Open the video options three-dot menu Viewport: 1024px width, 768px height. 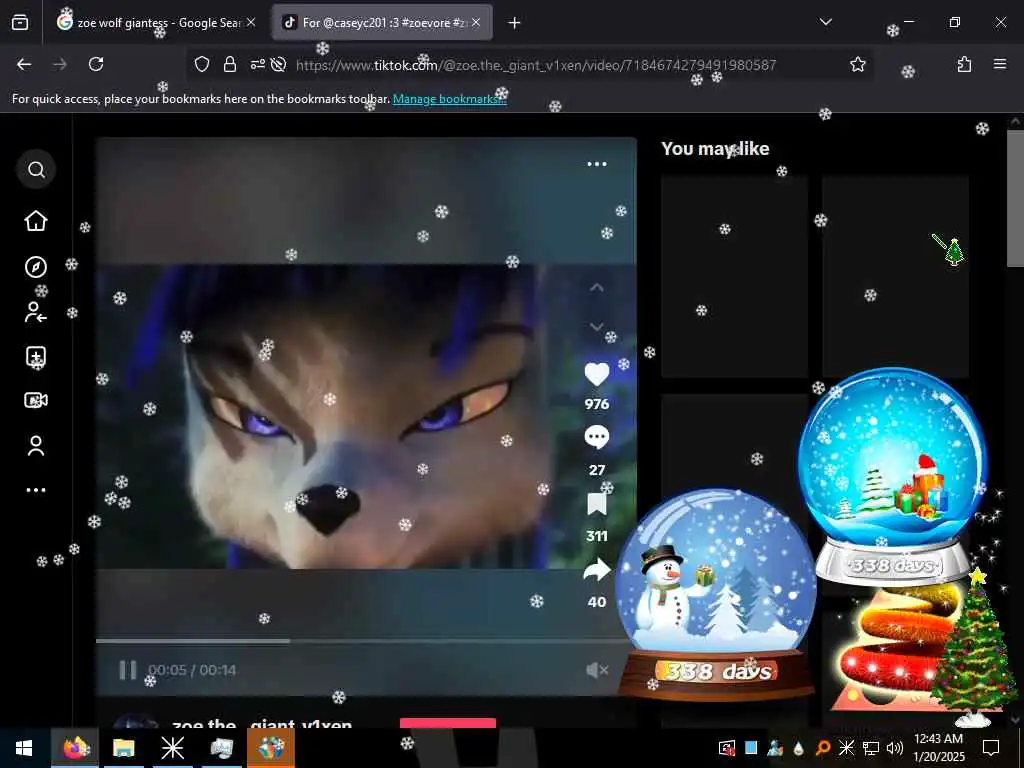[x=597, y=164]
